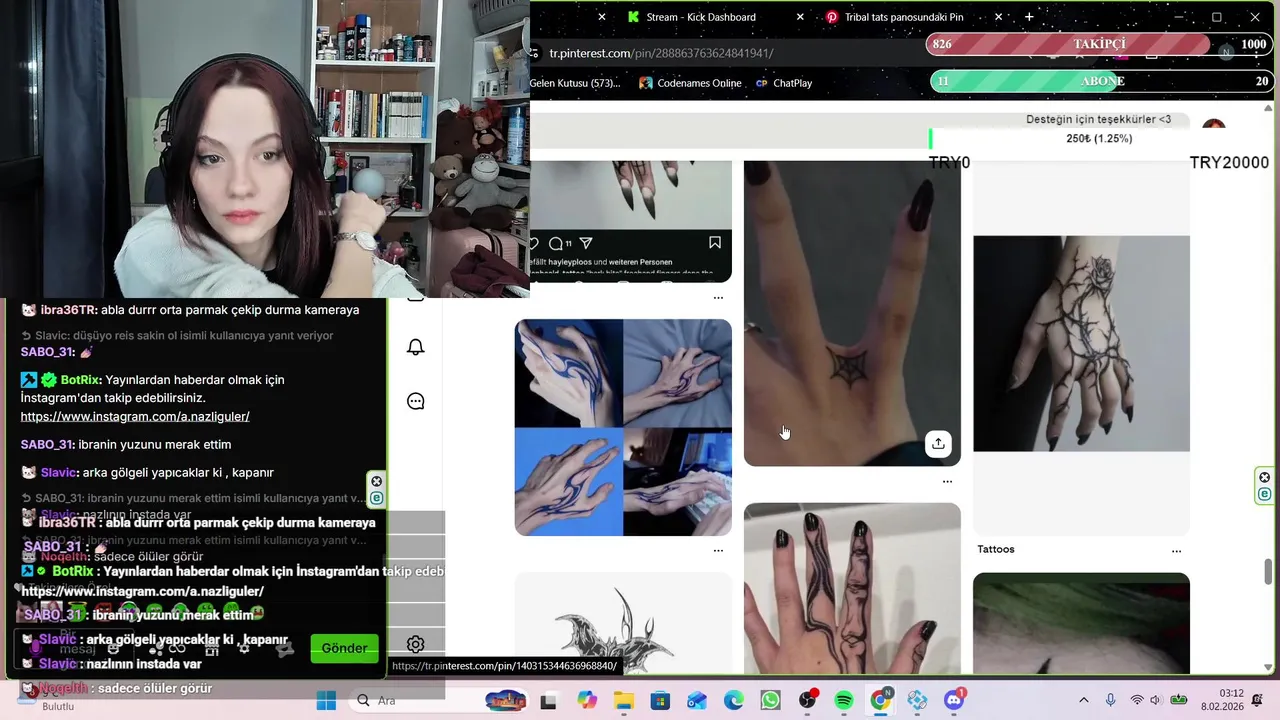Open Outlook from taskbar
Image resolution: width=1280 pixels, height=720 pixels.
pyautogui.click(x=697, y=701)
